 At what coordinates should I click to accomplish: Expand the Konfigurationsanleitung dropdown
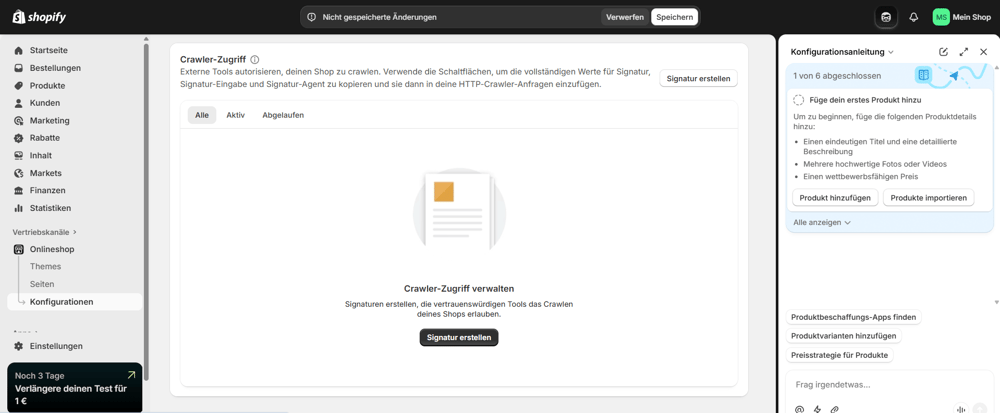[x=891, y=52]
